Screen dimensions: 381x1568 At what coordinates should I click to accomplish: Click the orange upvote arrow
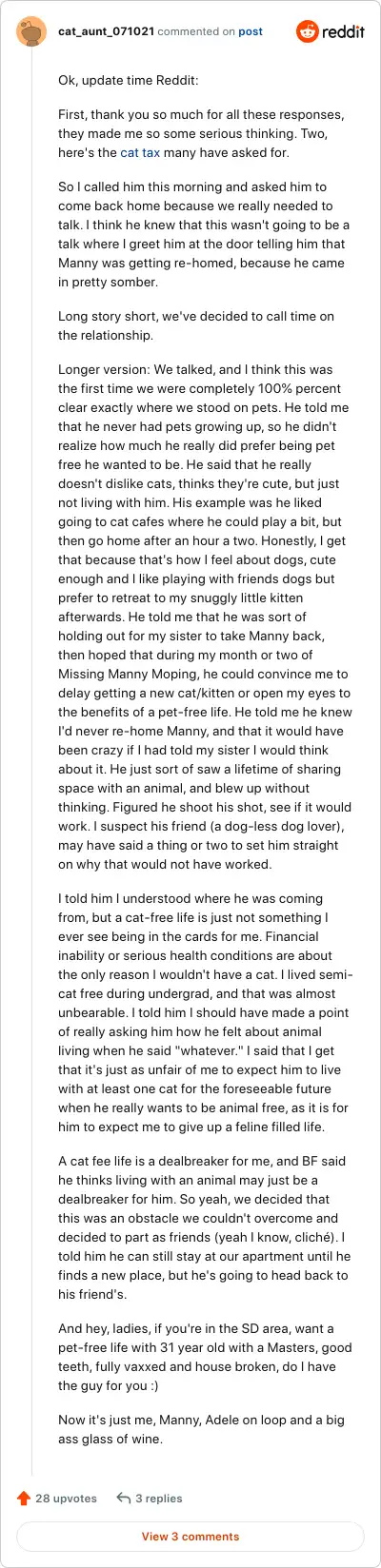(24, 1498)
